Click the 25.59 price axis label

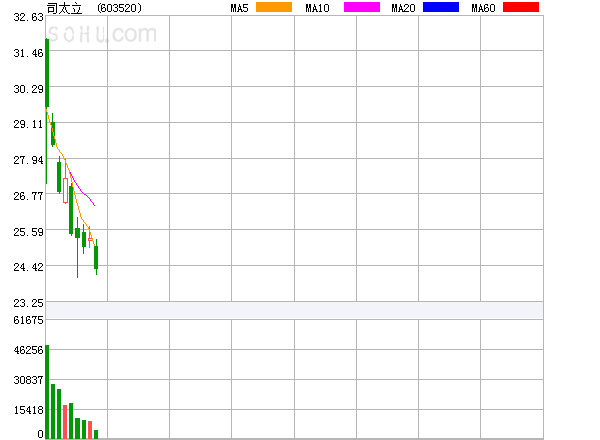point(28,232)
